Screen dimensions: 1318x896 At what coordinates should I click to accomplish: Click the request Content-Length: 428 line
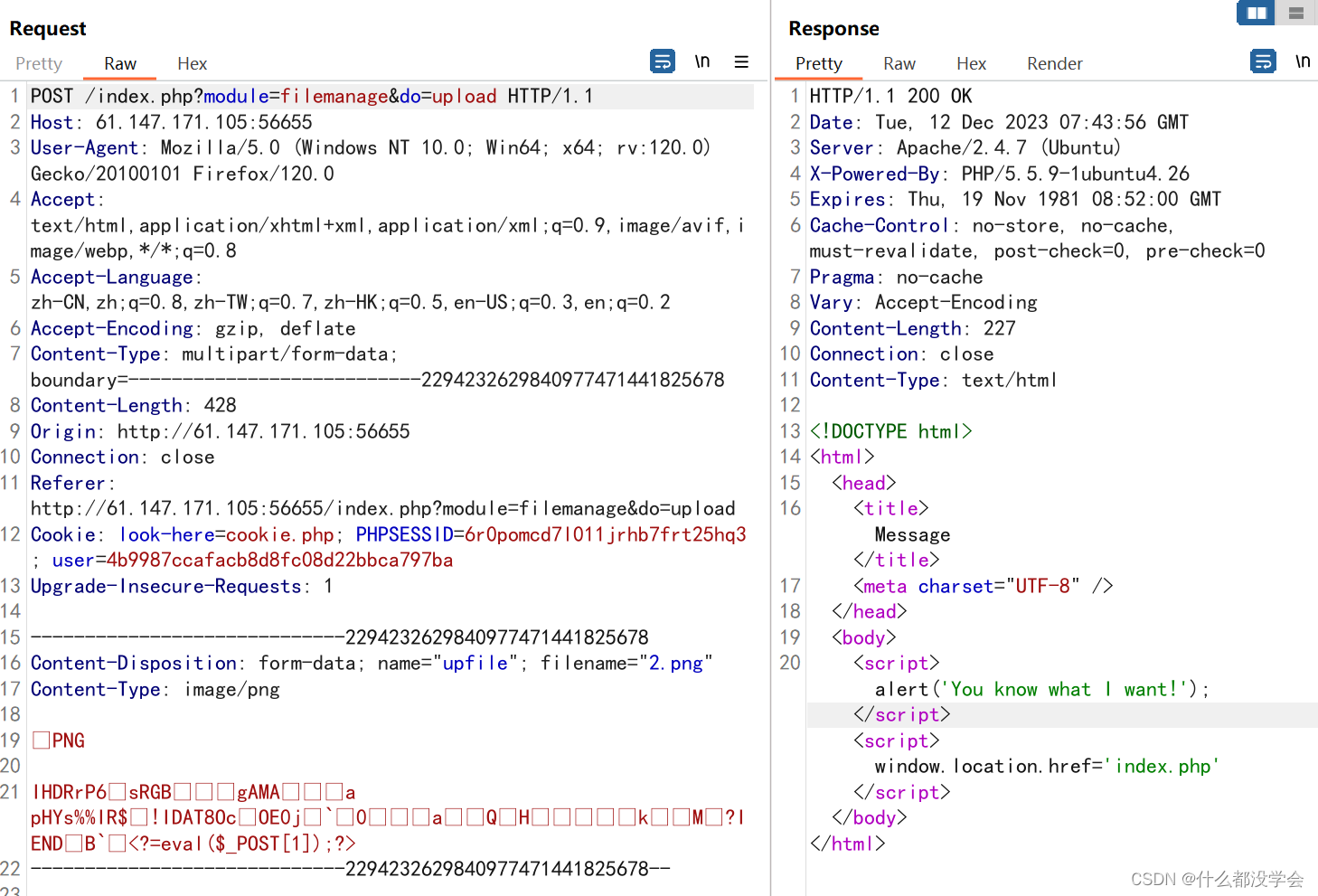click(x=134, y=405)
